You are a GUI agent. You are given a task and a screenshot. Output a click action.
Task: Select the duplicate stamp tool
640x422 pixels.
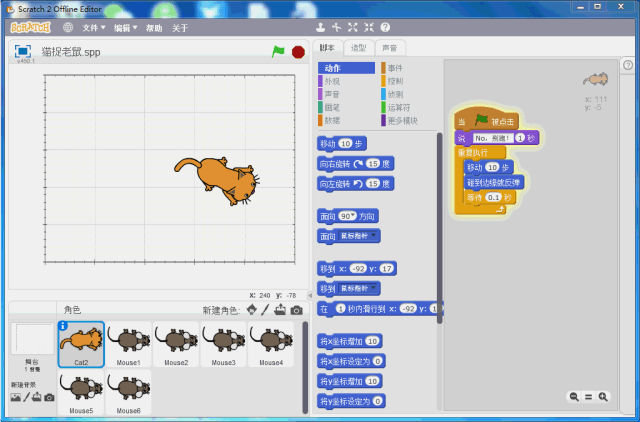pos(321,27)
